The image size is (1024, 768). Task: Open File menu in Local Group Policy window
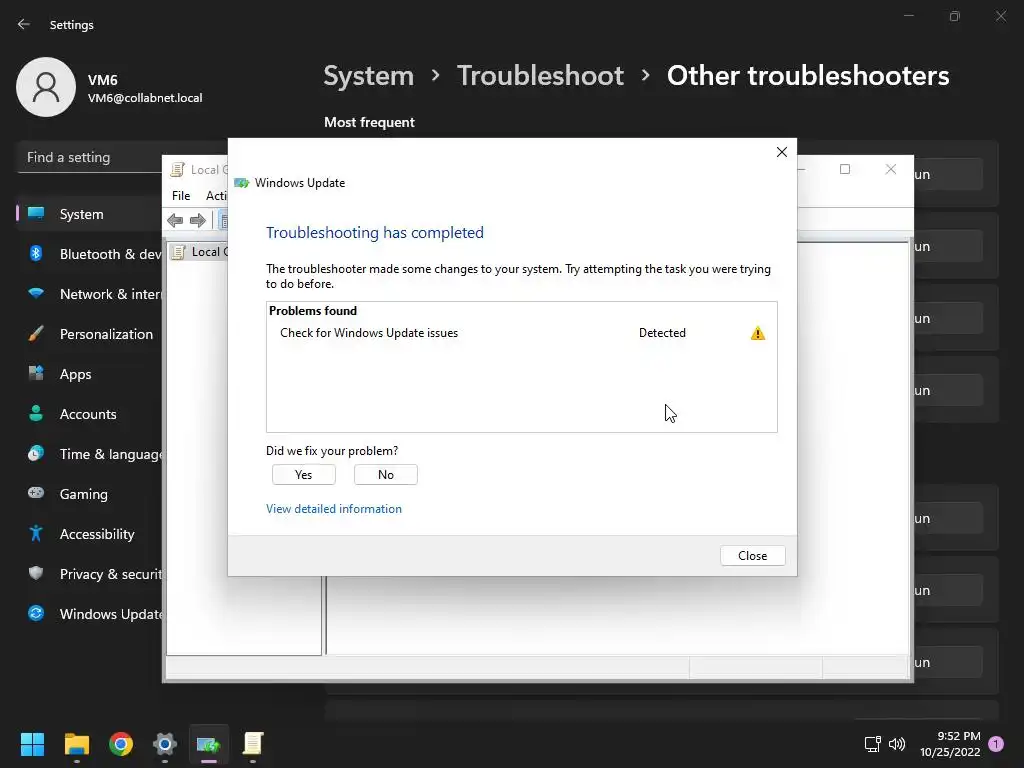(181, 196)
